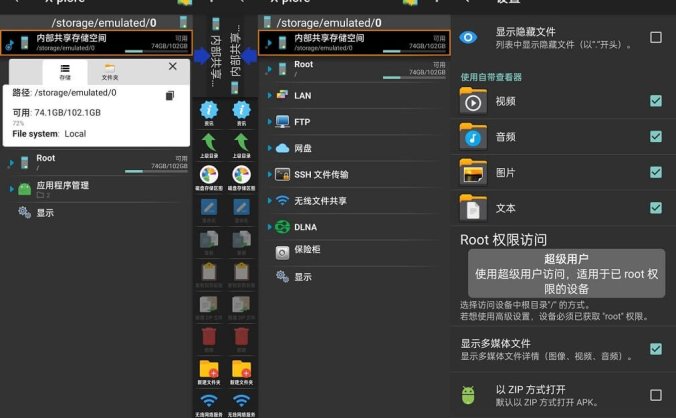The width and height of the screenshot is (676, 418).
Task: Click the document folder icon next to 文本
Action: pyautogui.click(x=473, y=208)
